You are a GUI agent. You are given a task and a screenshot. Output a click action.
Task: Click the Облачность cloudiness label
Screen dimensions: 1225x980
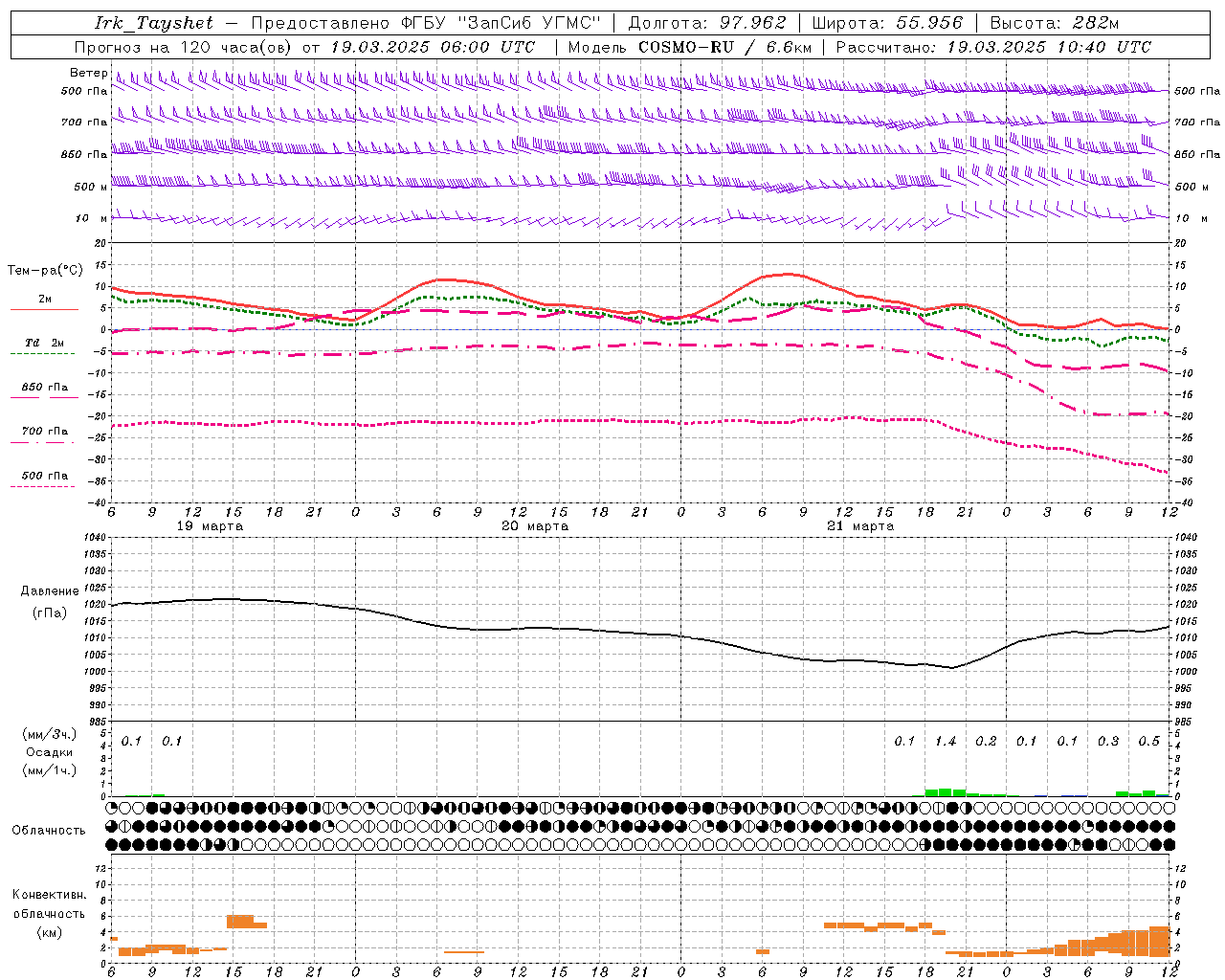coord(49,831)
